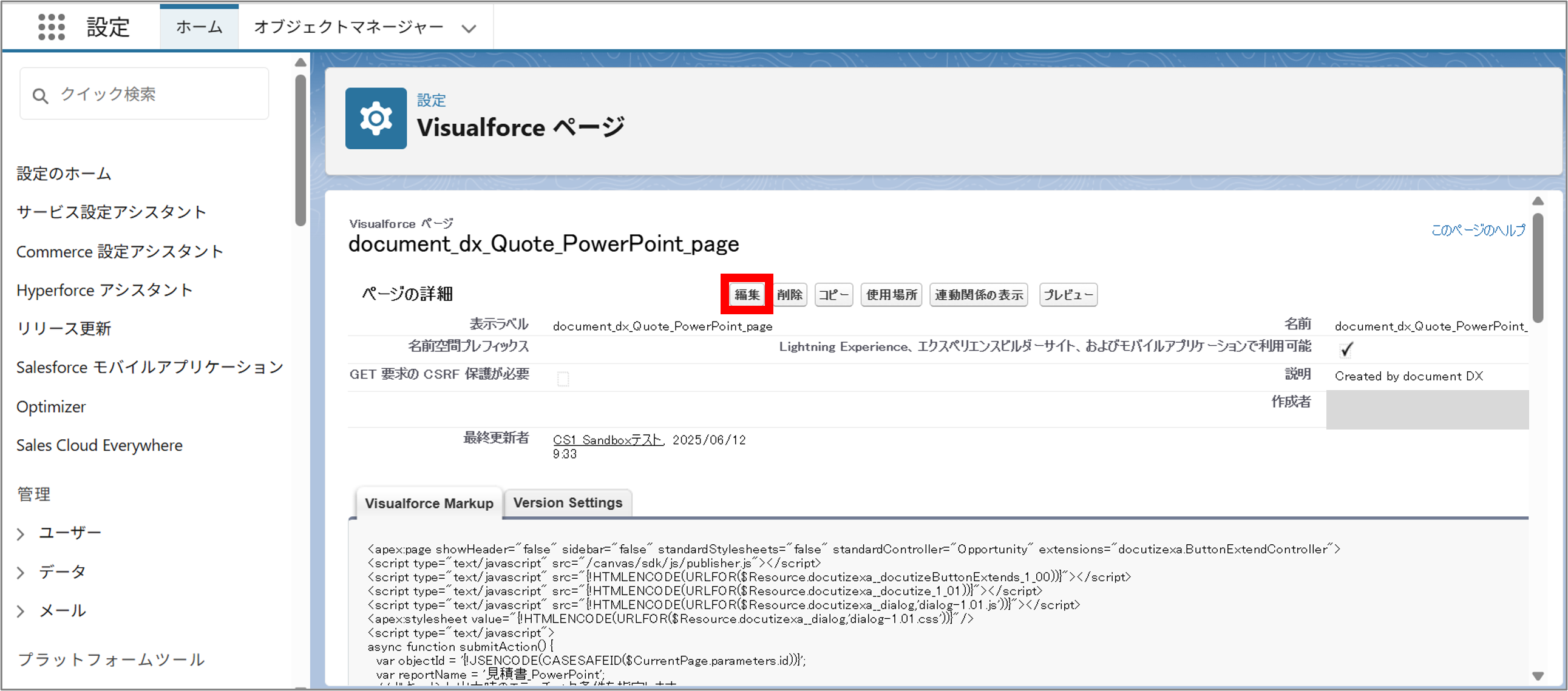Open このページのヘルプ link
The height and width of the screenshot is (691, 1568).
coord(1478,230)
